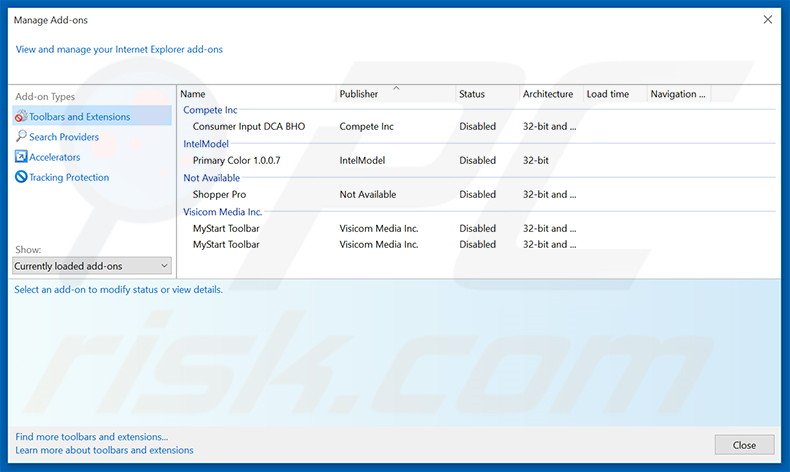Select Consumer Input DCA BHO add-on
The image size is (790, 472).
[249, 126]
